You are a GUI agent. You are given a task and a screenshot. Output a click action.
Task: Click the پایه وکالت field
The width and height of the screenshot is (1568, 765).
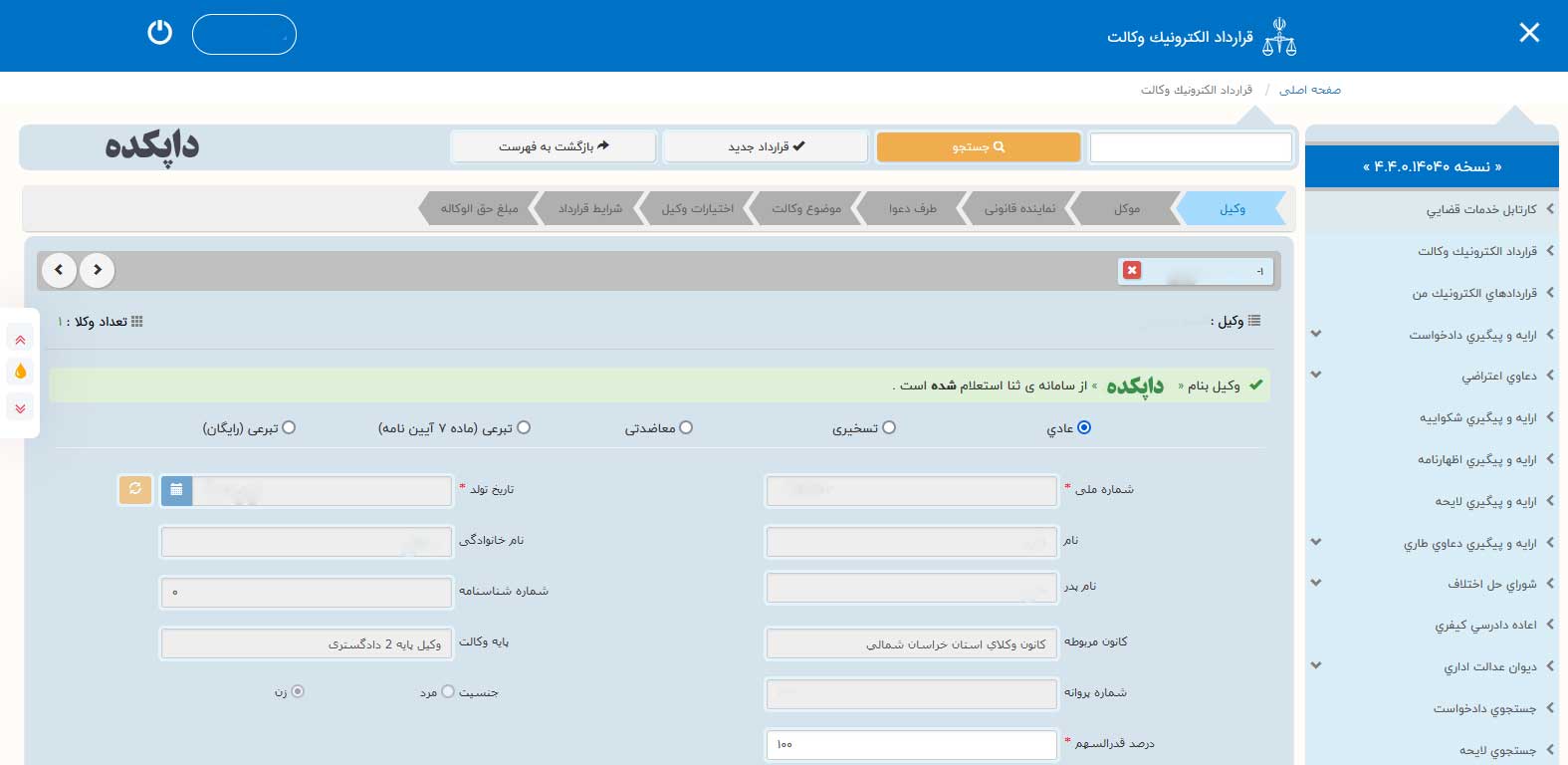(307, 642)
